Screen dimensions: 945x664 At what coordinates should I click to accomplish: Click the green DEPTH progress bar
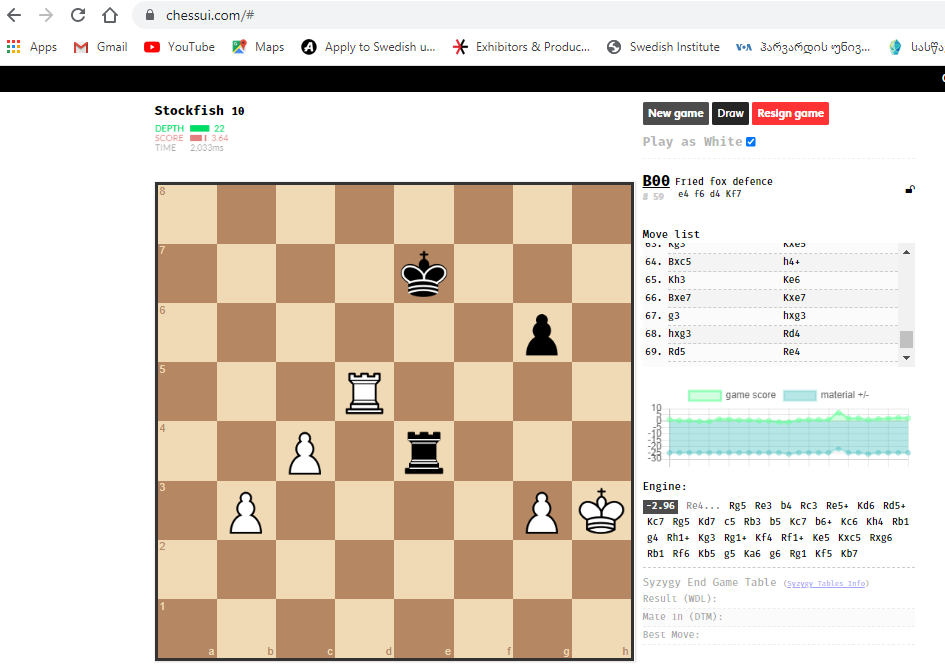(199, 128)
